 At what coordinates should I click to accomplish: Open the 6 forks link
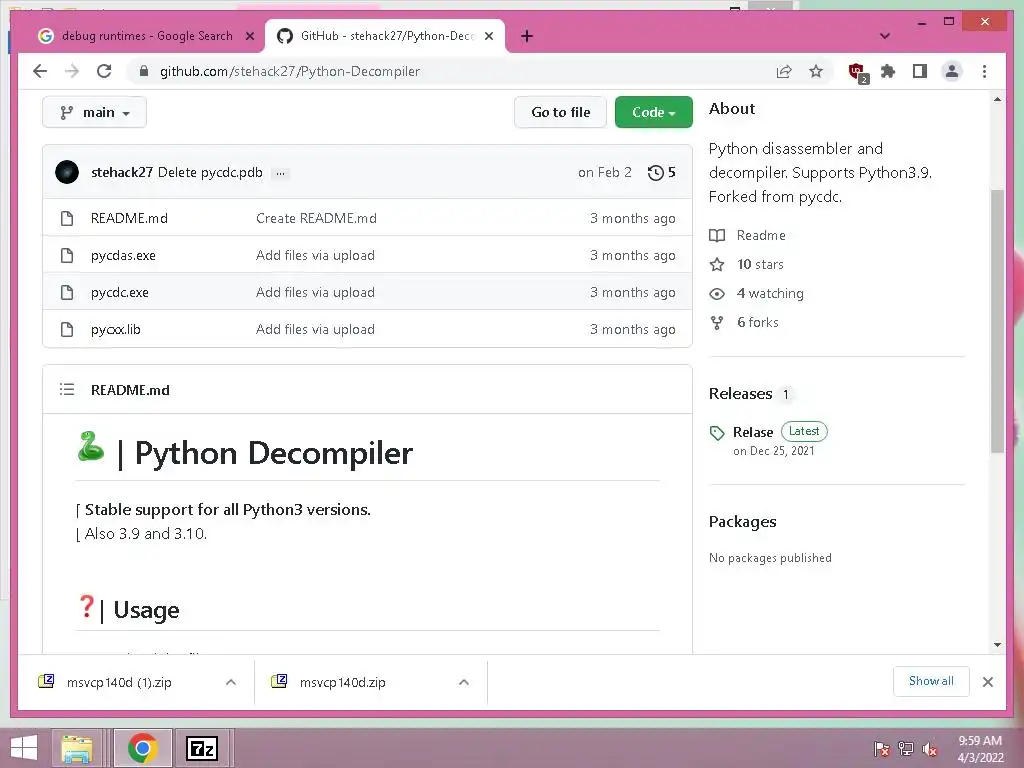point(758,323)
